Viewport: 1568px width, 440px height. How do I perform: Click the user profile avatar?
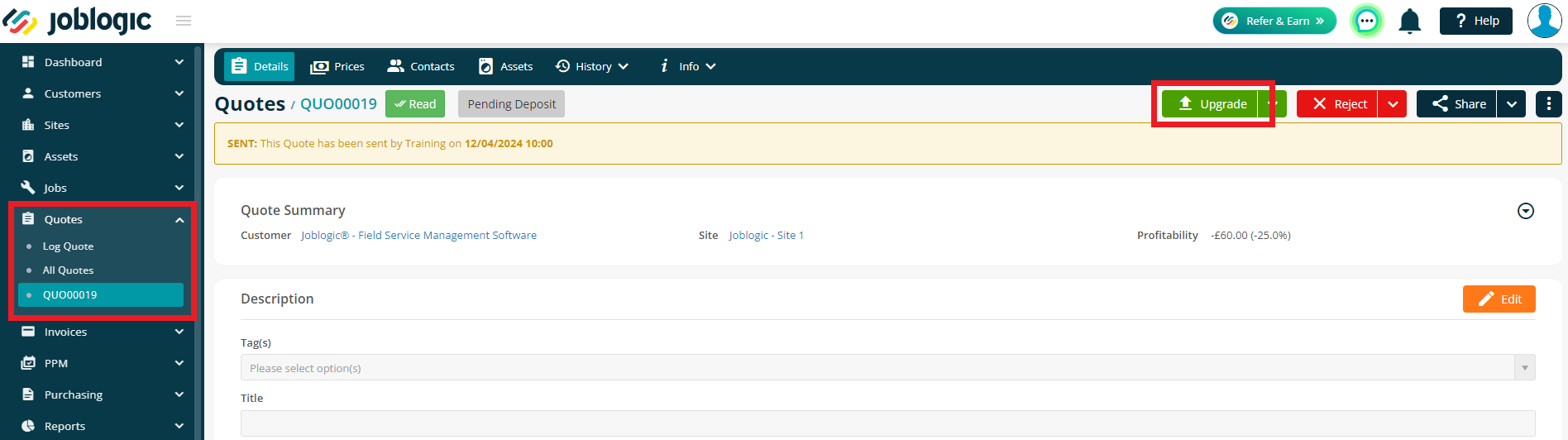point(1544,21)
